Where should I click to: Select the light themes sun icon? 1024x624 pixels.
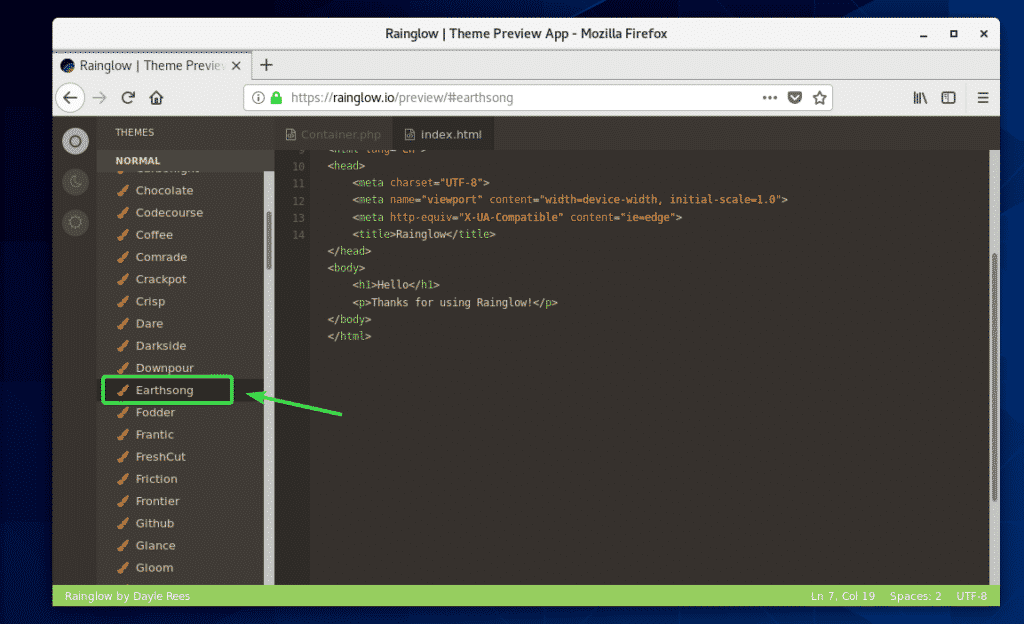(75, 223)
